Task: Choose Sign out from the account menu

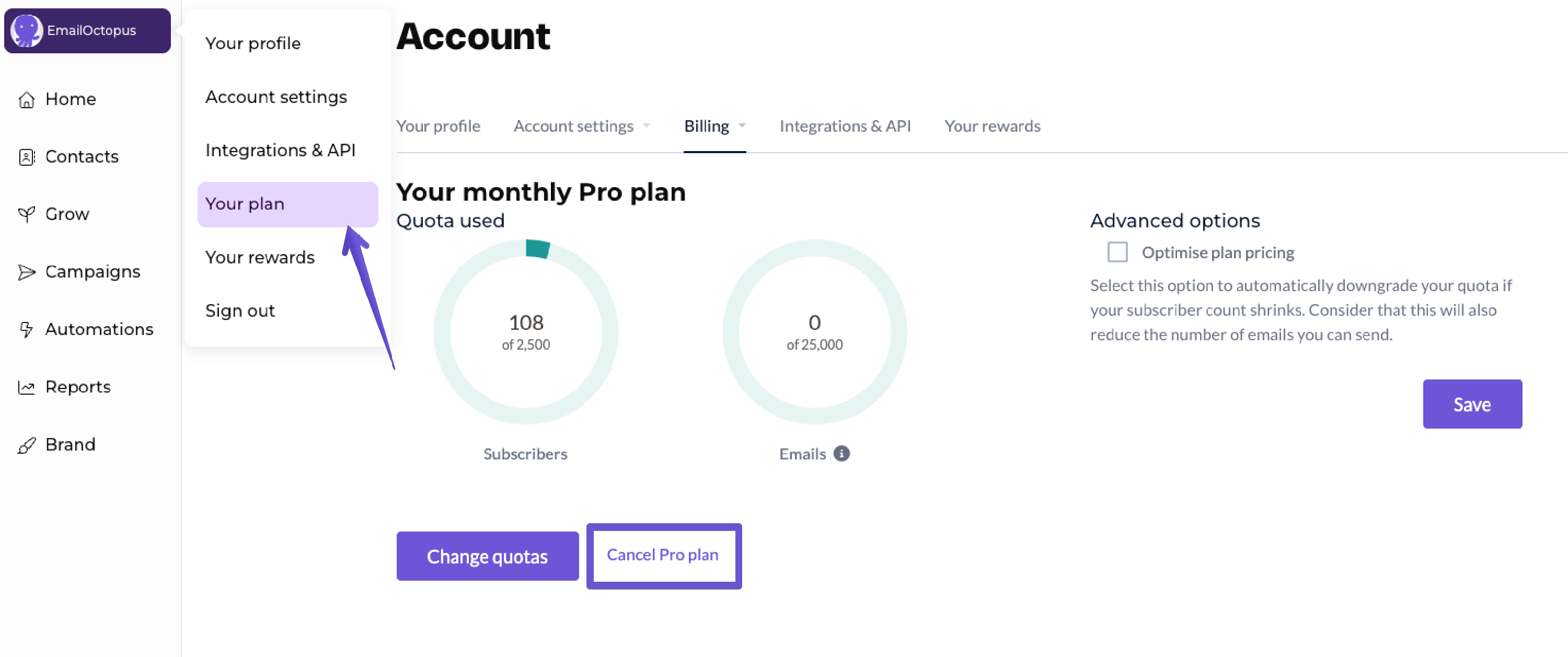Action: point(240,310)
